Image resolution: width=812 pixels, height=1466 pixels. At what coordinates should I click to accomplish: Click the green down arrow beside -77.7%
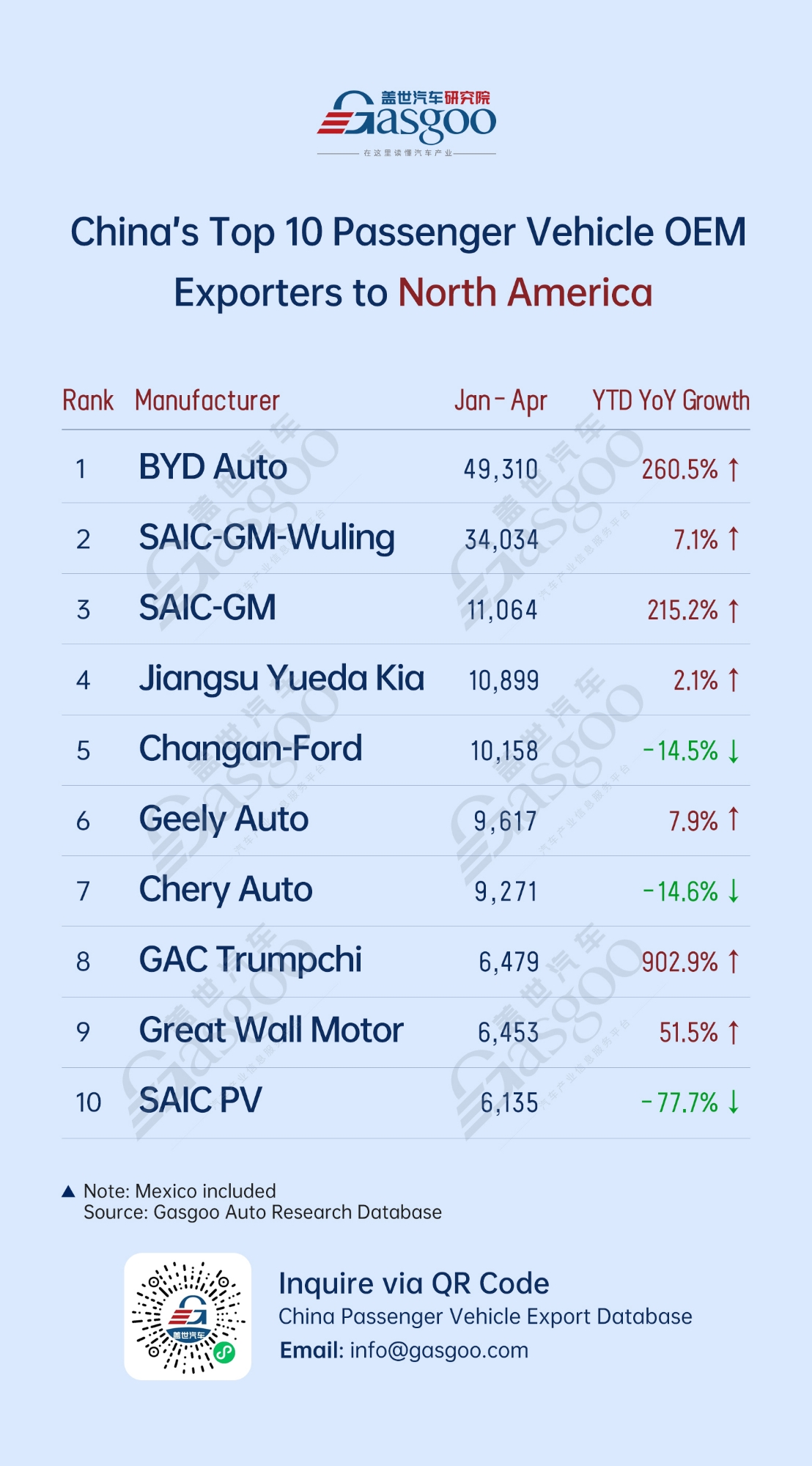pyautogui.click(x=734, y=1102)
